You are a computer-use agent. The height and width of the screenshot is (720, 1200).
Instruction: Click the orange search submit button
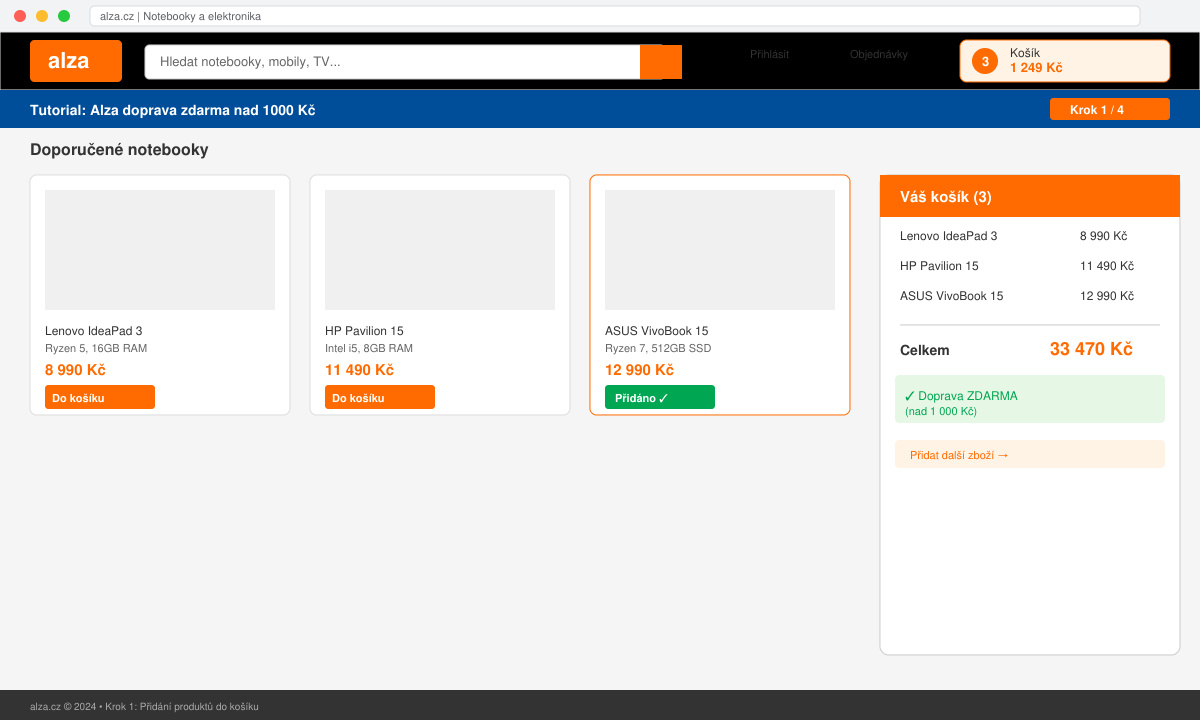click(x=661, y=62)
